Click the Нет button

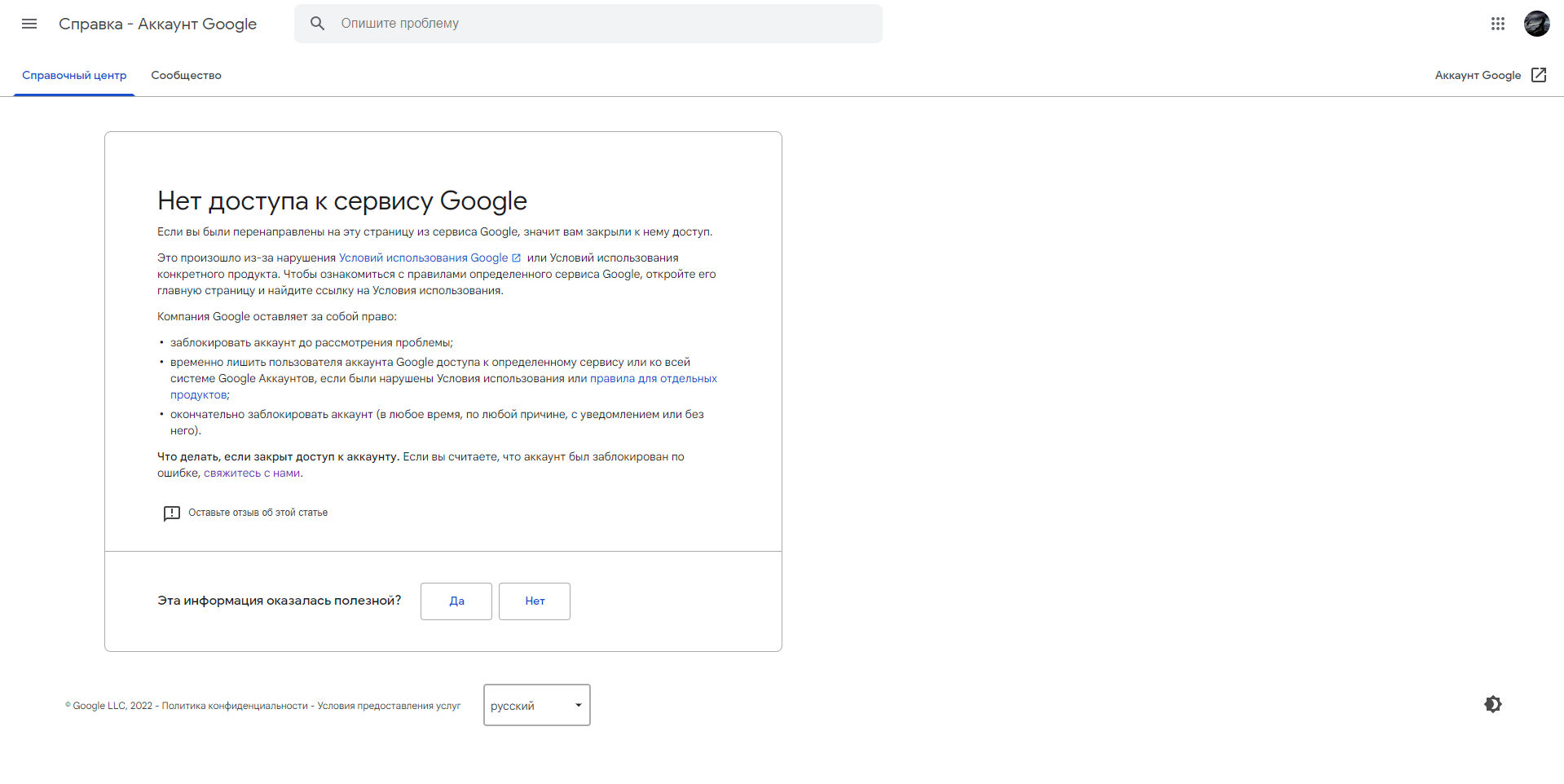pyautogui.click(x=535, y=601)
